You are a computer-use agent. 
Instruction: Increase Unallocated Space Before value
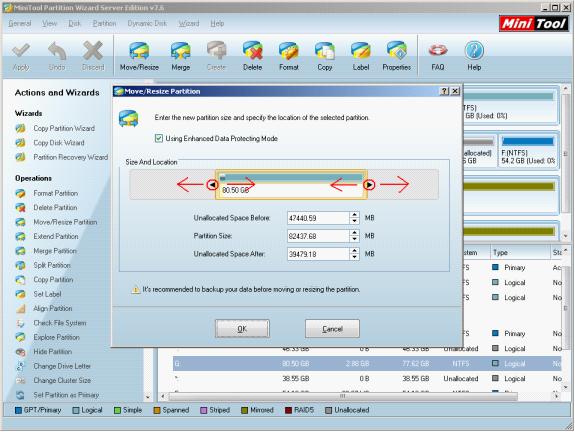[x=354, y=215]
